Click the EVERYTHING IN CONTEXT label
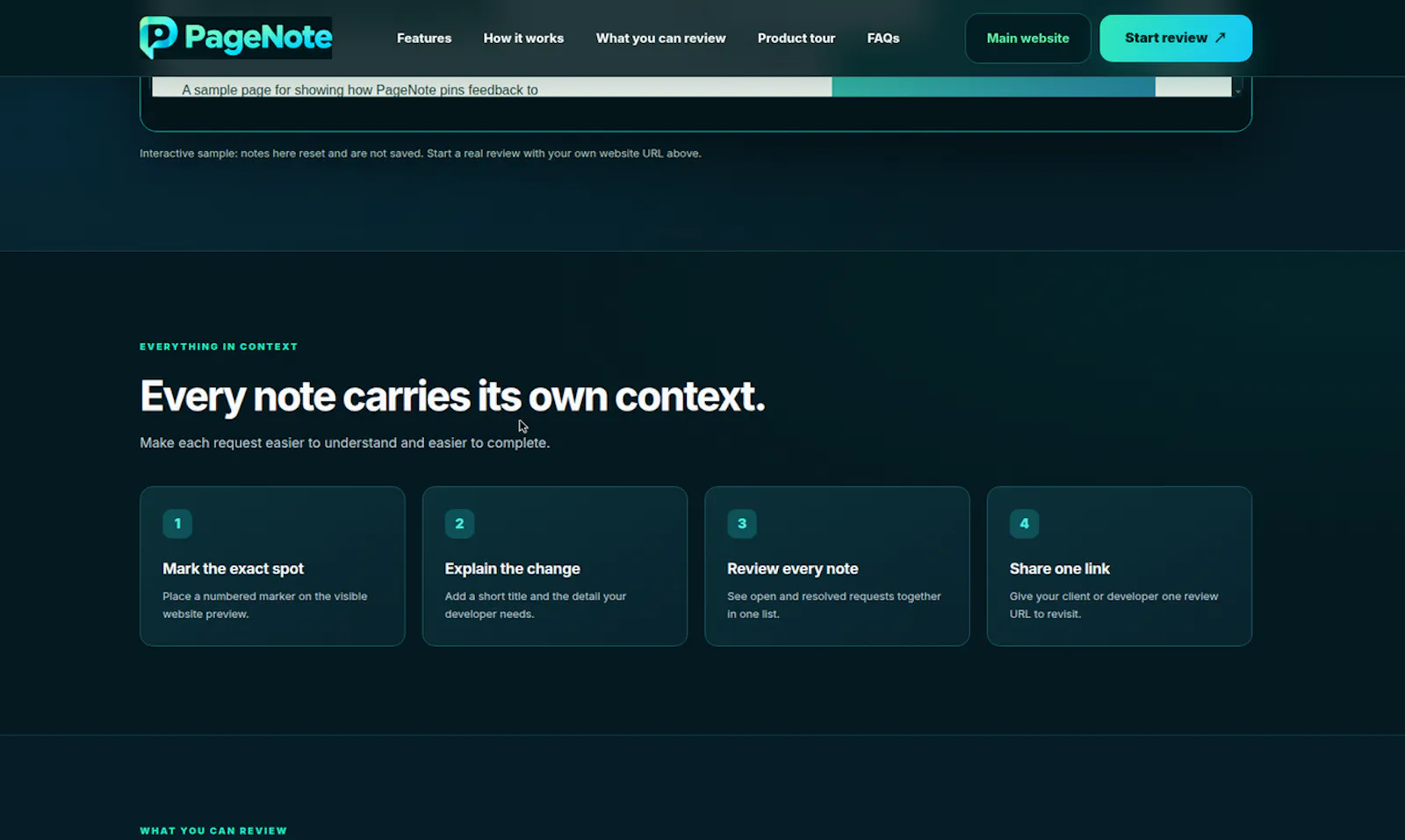 point(219,347)
